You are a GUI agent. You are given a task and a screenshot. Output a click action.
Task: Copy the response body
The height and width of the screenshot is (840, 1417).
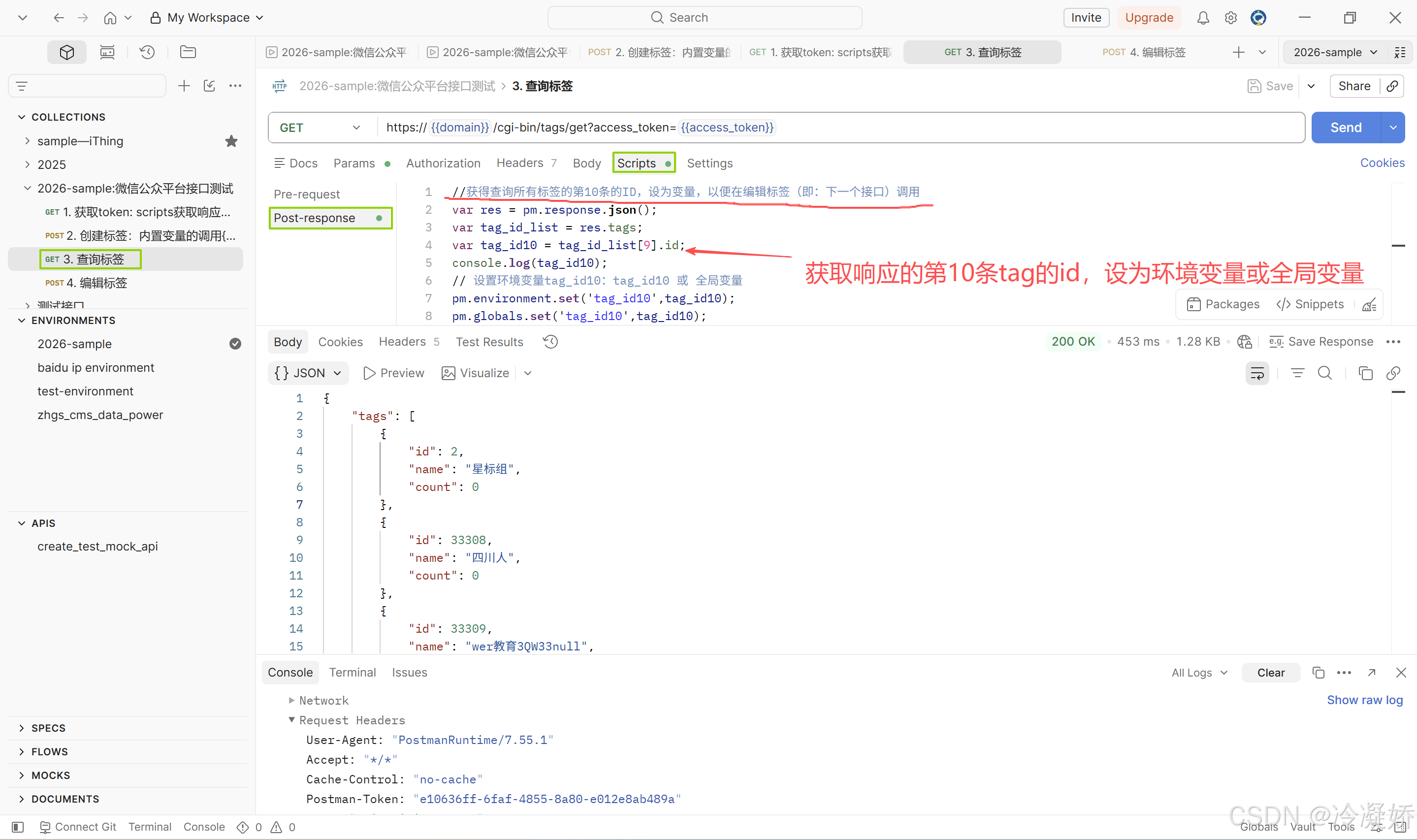point(1365,373)
